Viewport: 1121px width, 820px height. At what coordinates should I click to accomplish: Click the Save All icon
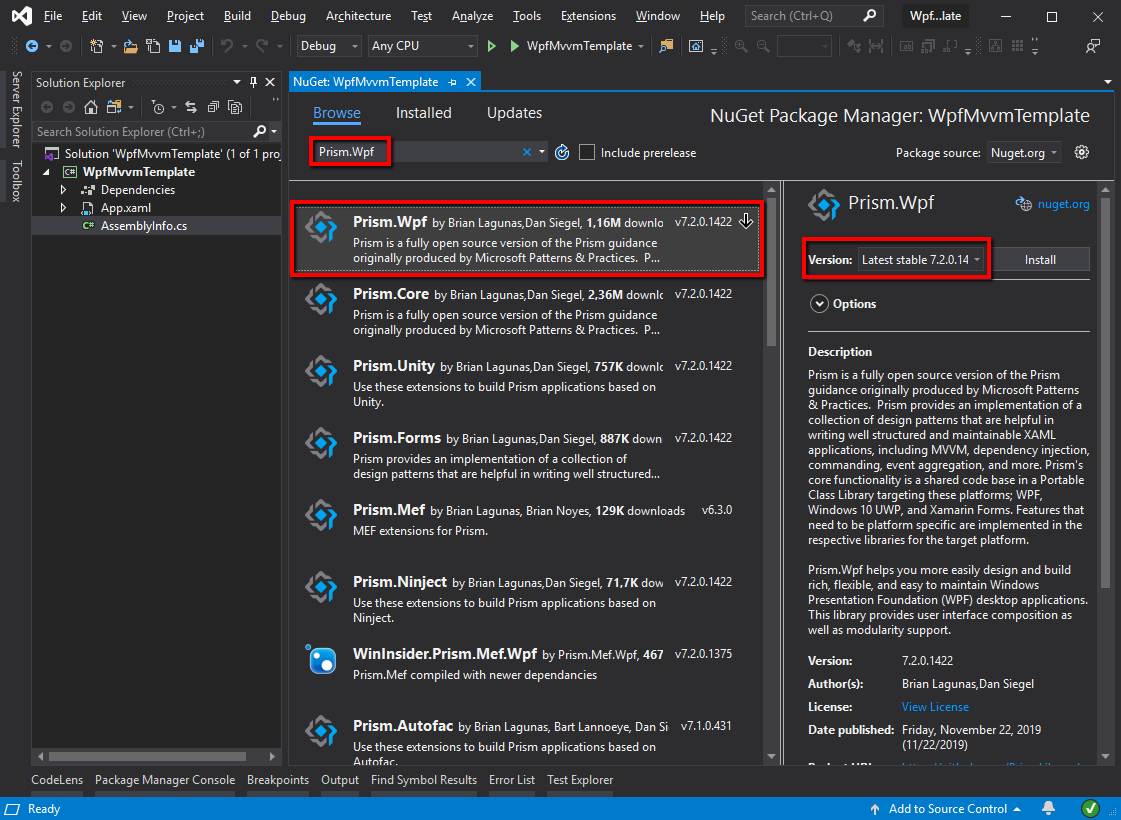click(x=196, y=46)
